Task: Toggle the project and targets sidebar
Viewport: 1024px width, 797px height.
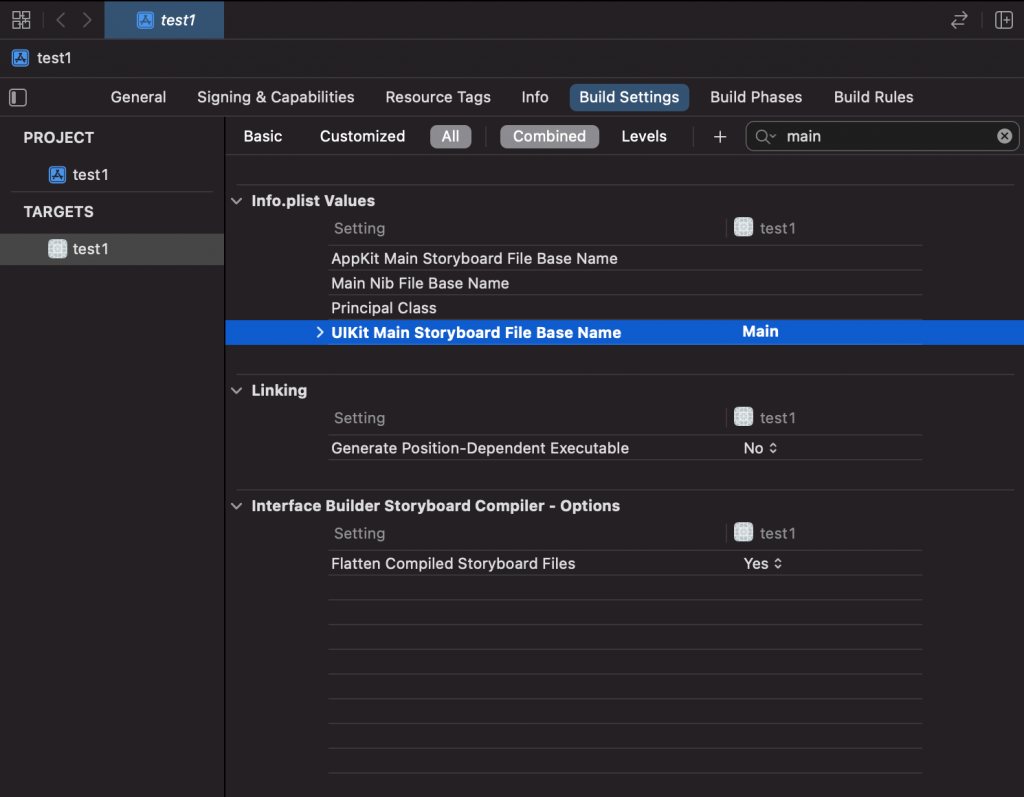Action: coord(18,97)
